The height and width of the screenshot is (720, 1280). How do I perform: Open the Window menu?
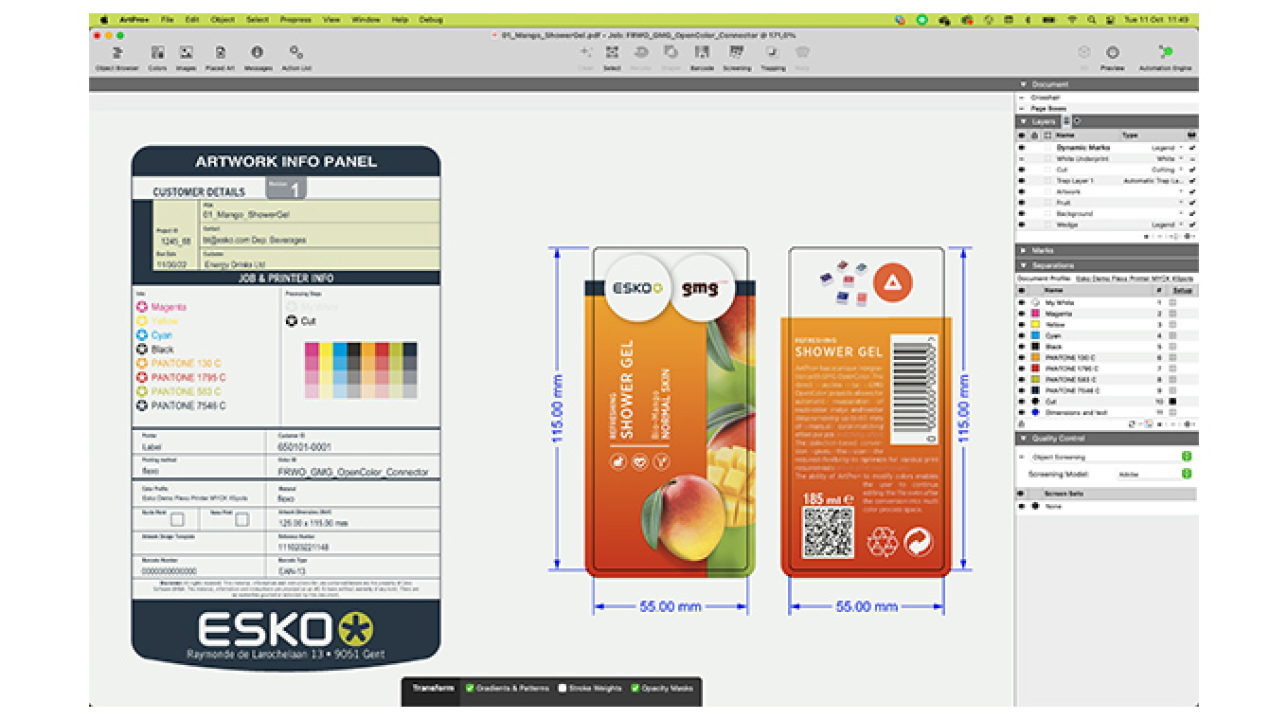tap(366, 19)
